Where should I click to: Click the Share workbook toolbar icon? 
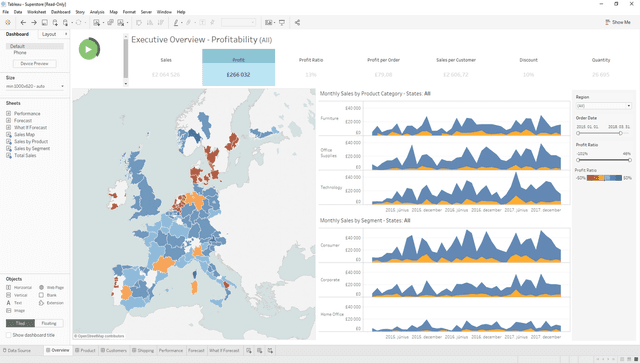point(297,22)
